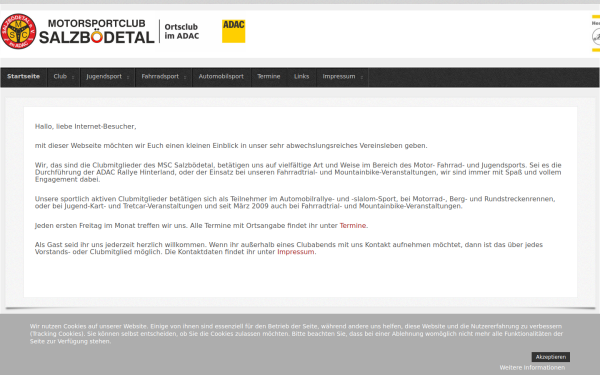Click the 'Hallo, liebe Internet-Besucher,' greeting
600x375 pixels.
[86, 127]
